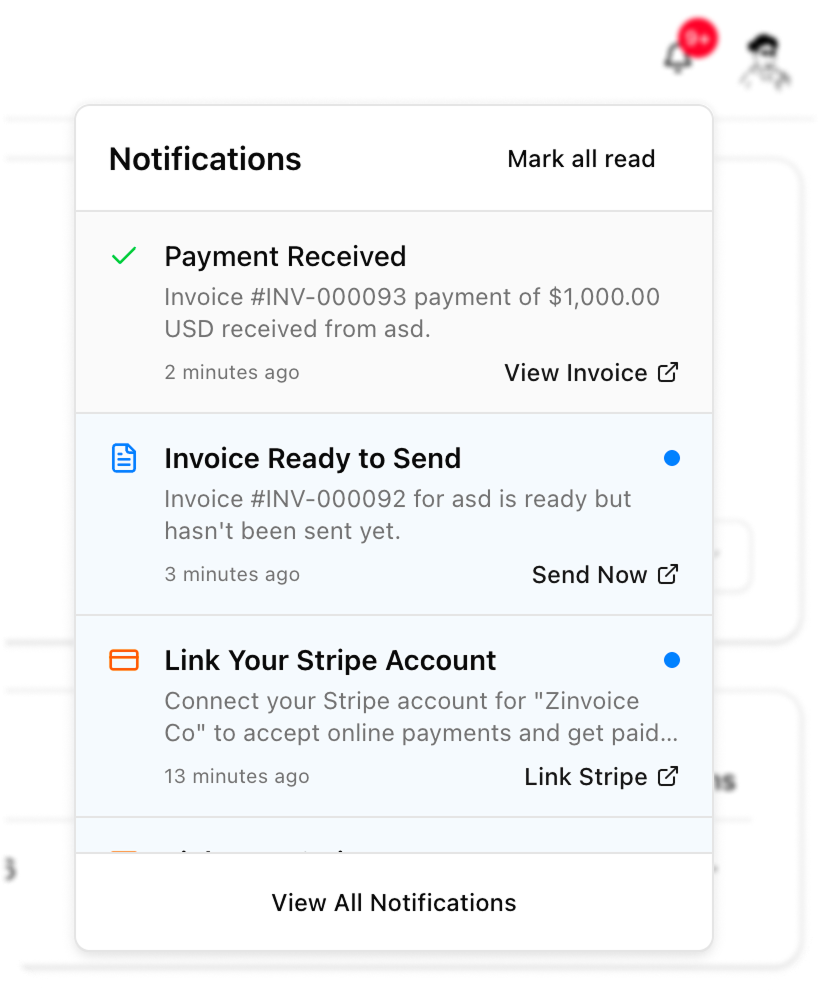Click the external-link icon beside Send Now
This screenshot has height=992, width=820.
click(668, 575)
